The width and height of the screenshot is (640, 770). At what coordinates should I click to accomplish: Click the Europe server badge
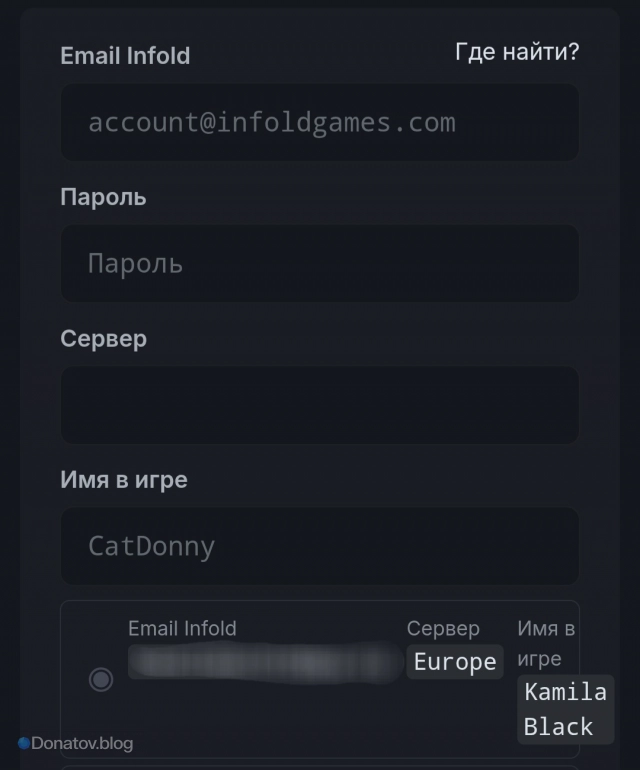coord(455,662)
